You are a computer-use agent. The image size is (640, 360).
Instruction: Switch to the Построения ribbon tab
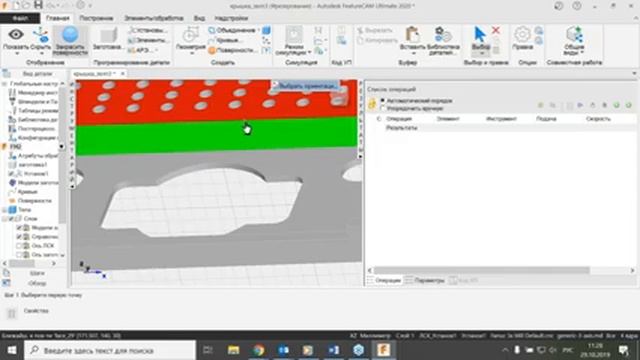96,18
